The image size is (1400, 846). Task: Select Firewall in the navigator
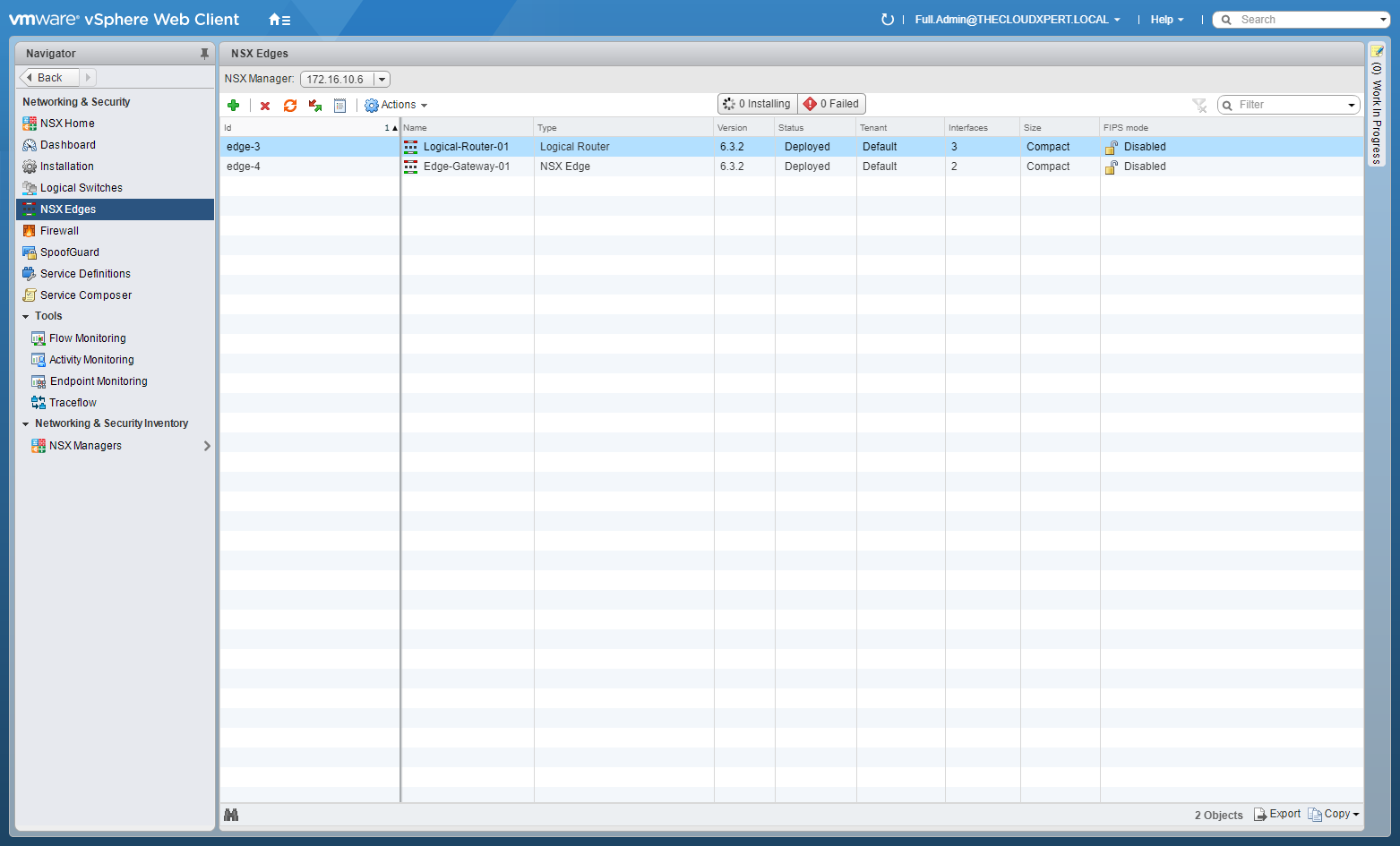[x=59, y=231]
